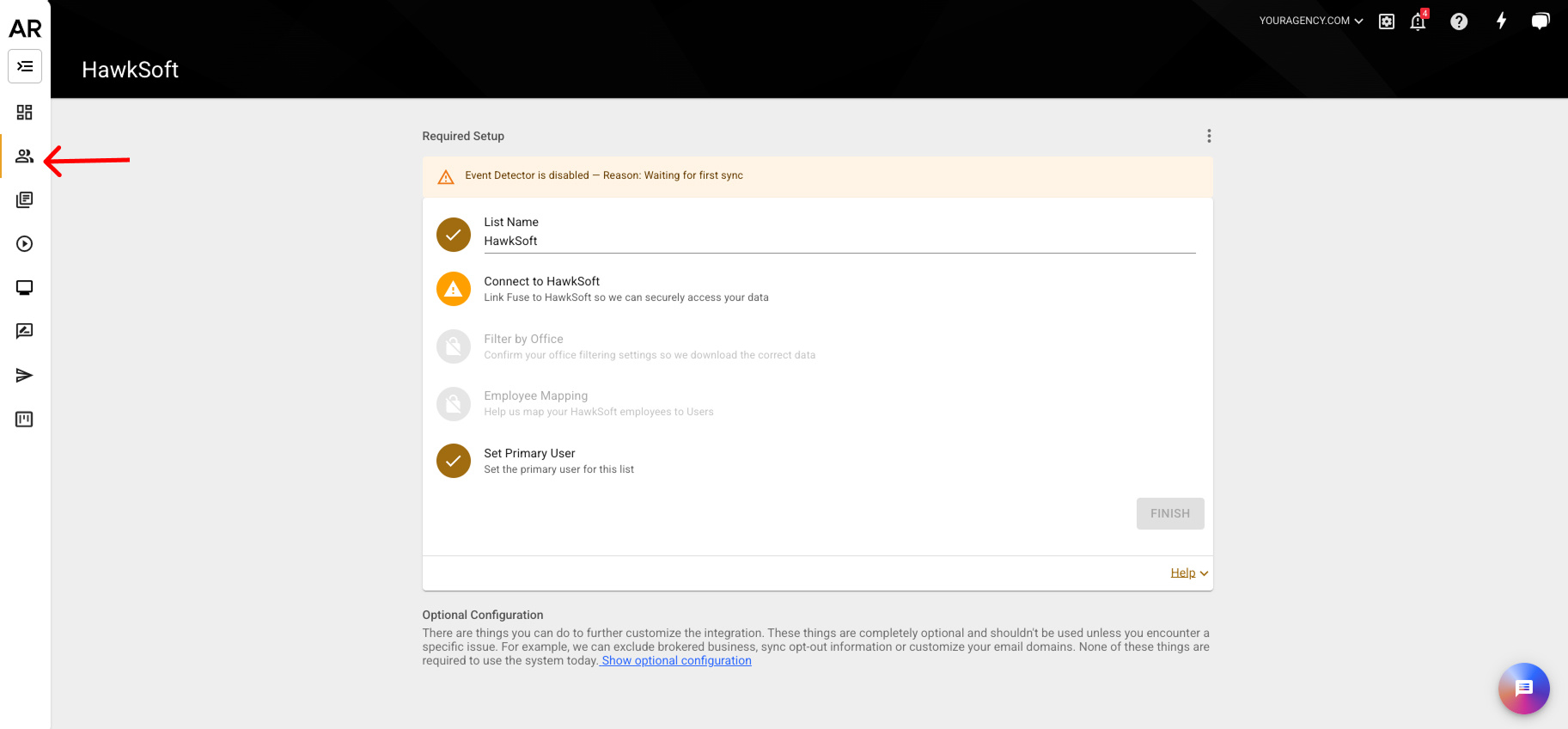Click the AR logo in sidebar
Screen dimensions: 1568x729
click(25, 28)
